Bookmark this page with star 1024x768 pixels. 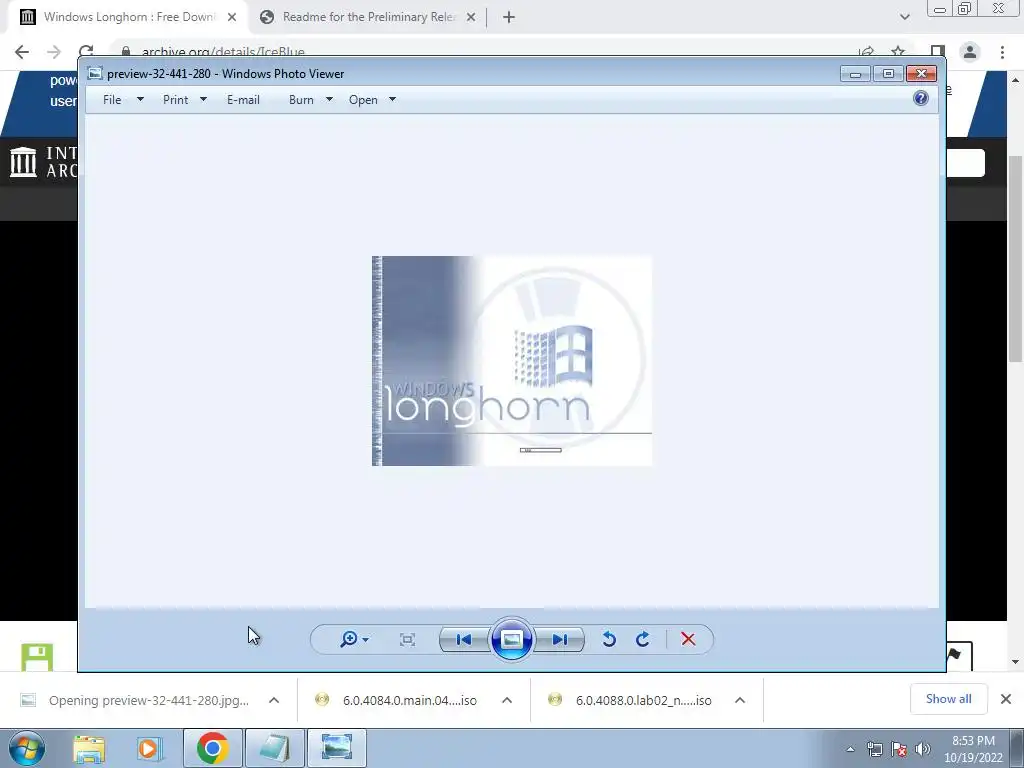click(898, 52)
